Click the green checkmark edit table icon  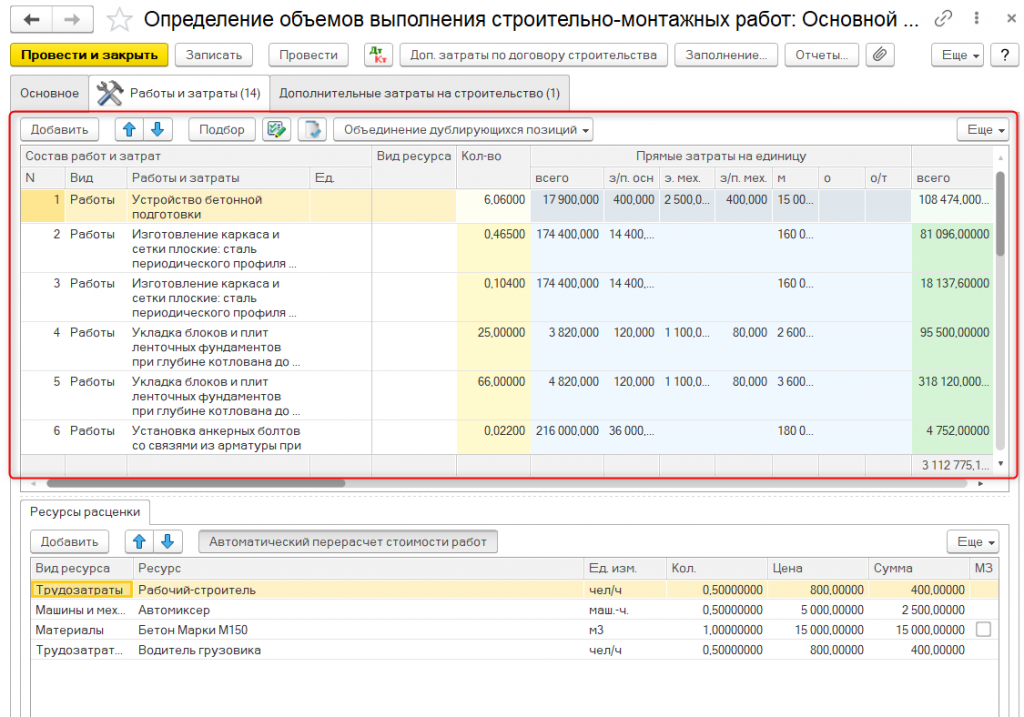click(276, 129)
